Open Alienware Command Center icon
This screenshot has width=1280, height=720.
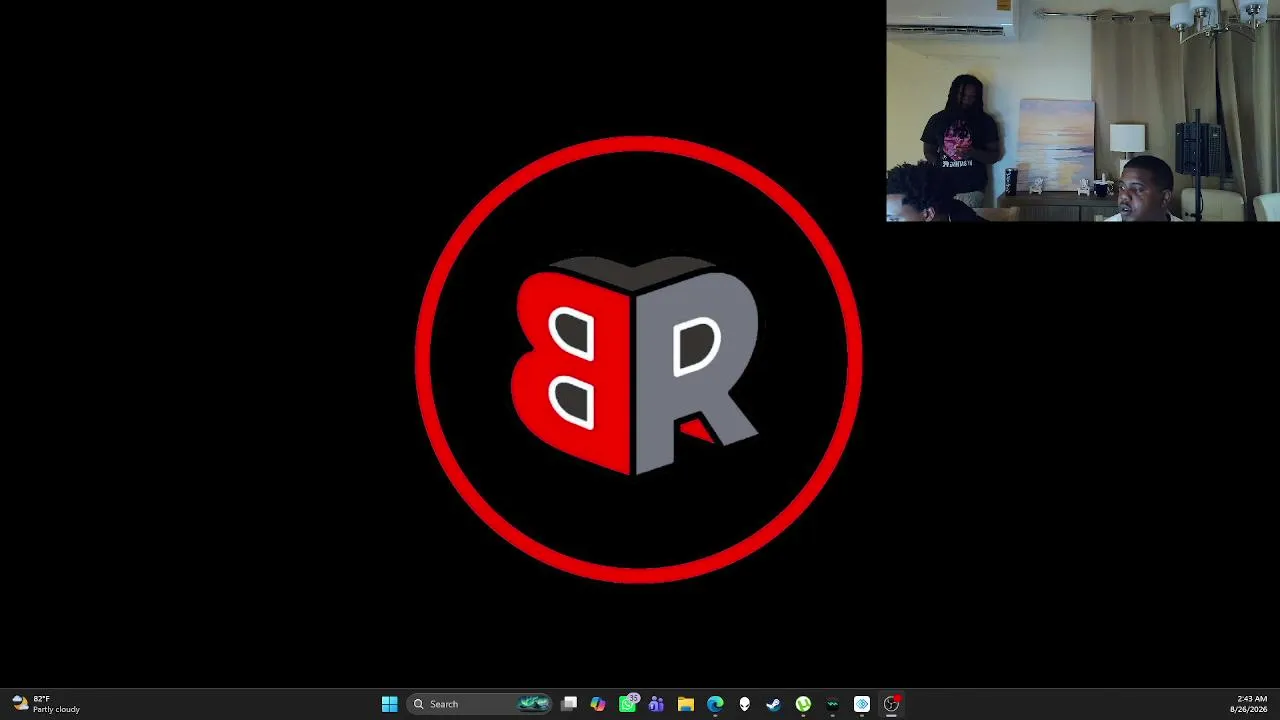744,704
